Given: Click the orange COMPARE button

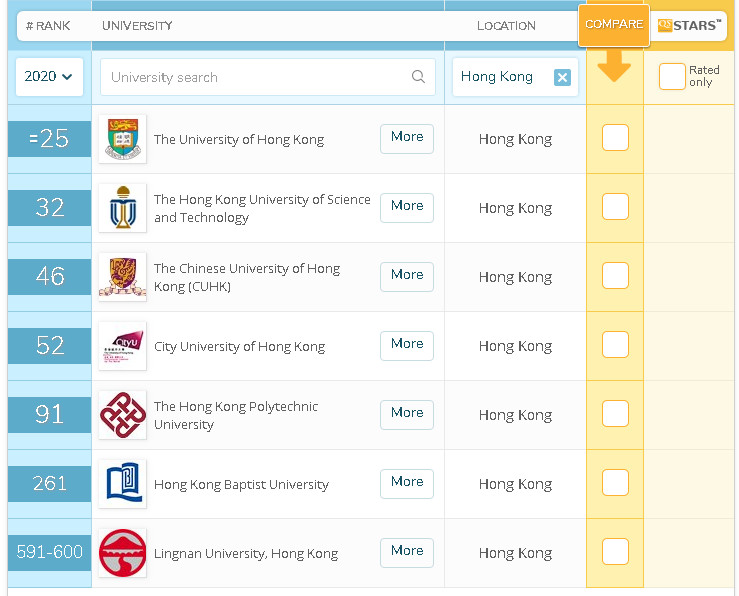Looking at the screenshot, I should point(614,25).
